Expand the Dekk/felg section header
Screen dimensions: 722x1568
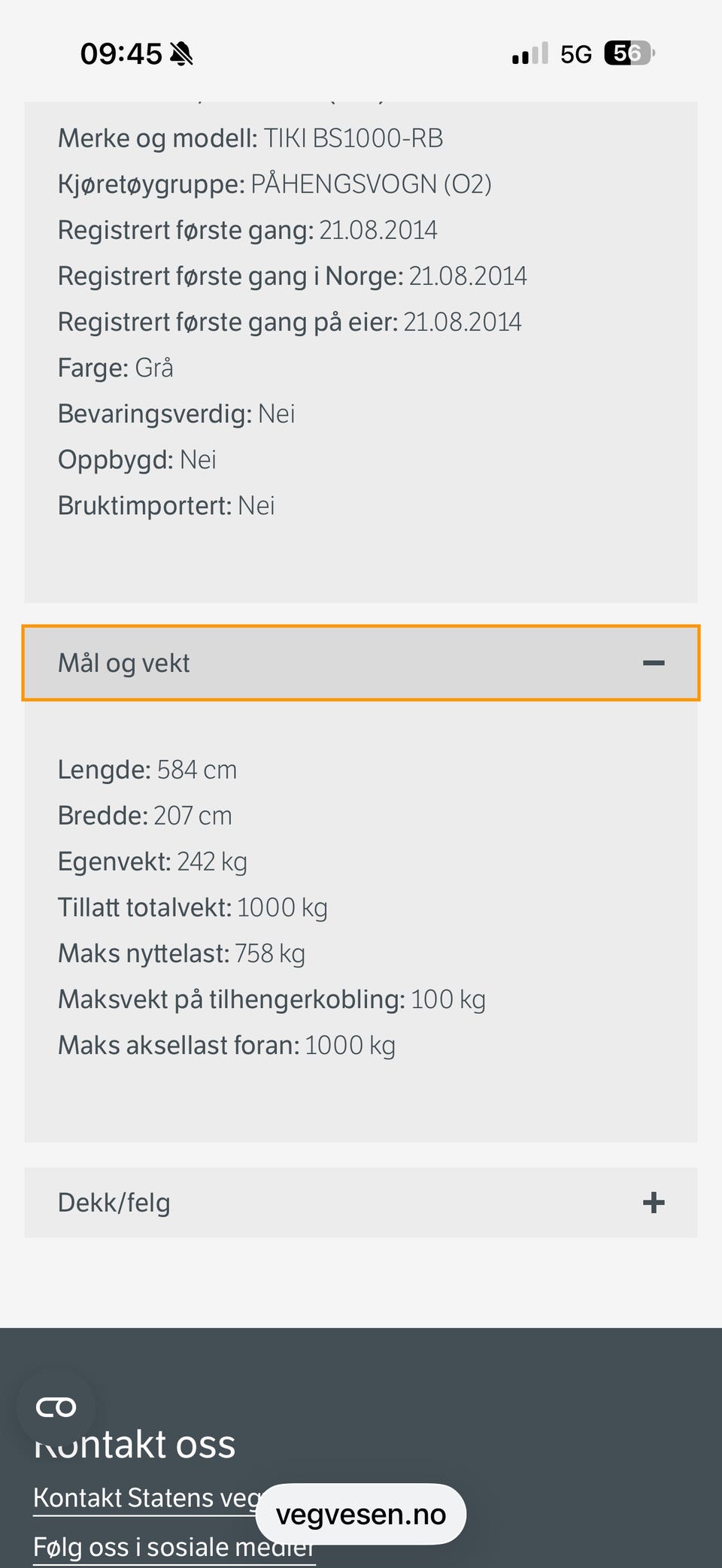(x=361, y=1203)
